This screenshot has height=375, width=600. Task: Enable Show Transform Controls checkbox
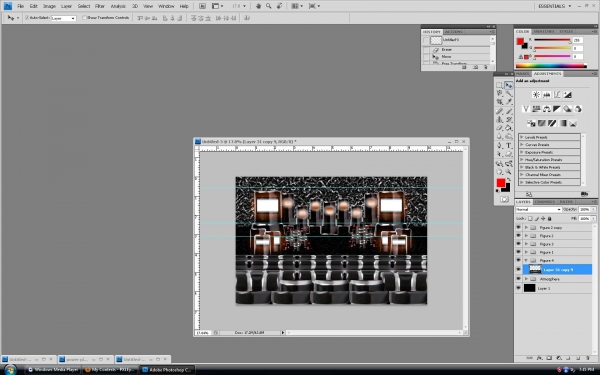pos(85,18)
